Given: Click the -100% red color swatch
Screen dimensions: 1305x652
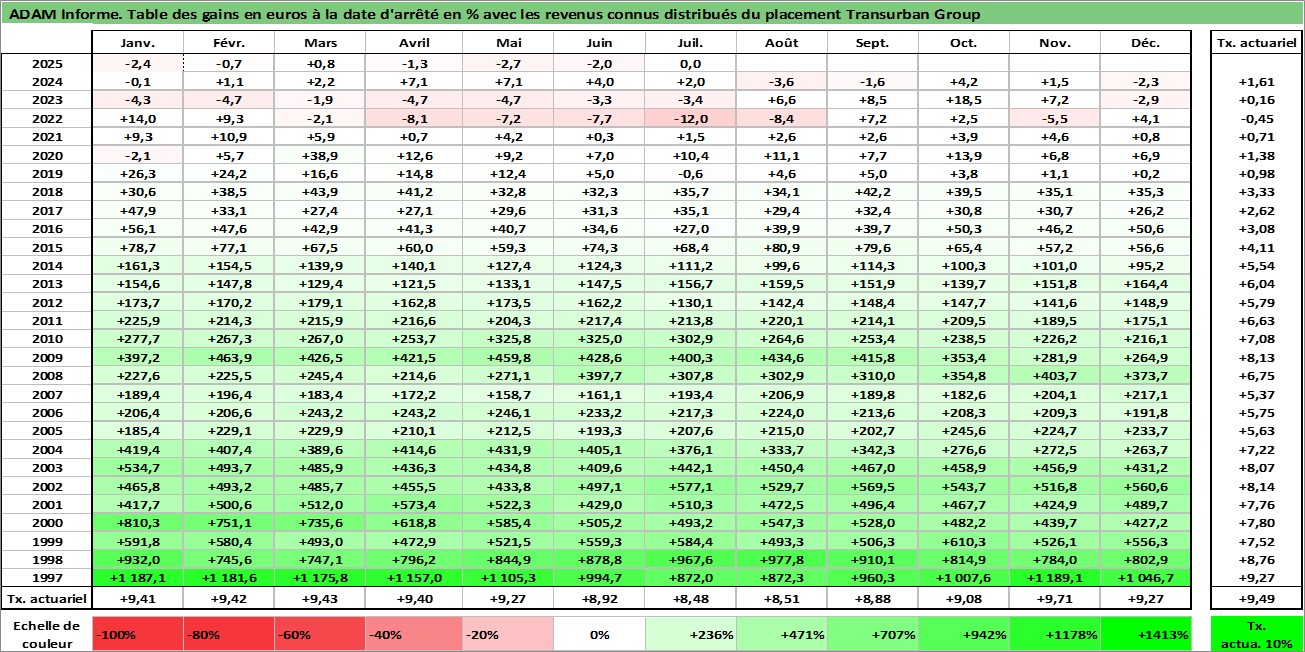Looking at the screenshot, I should point(138,633).
